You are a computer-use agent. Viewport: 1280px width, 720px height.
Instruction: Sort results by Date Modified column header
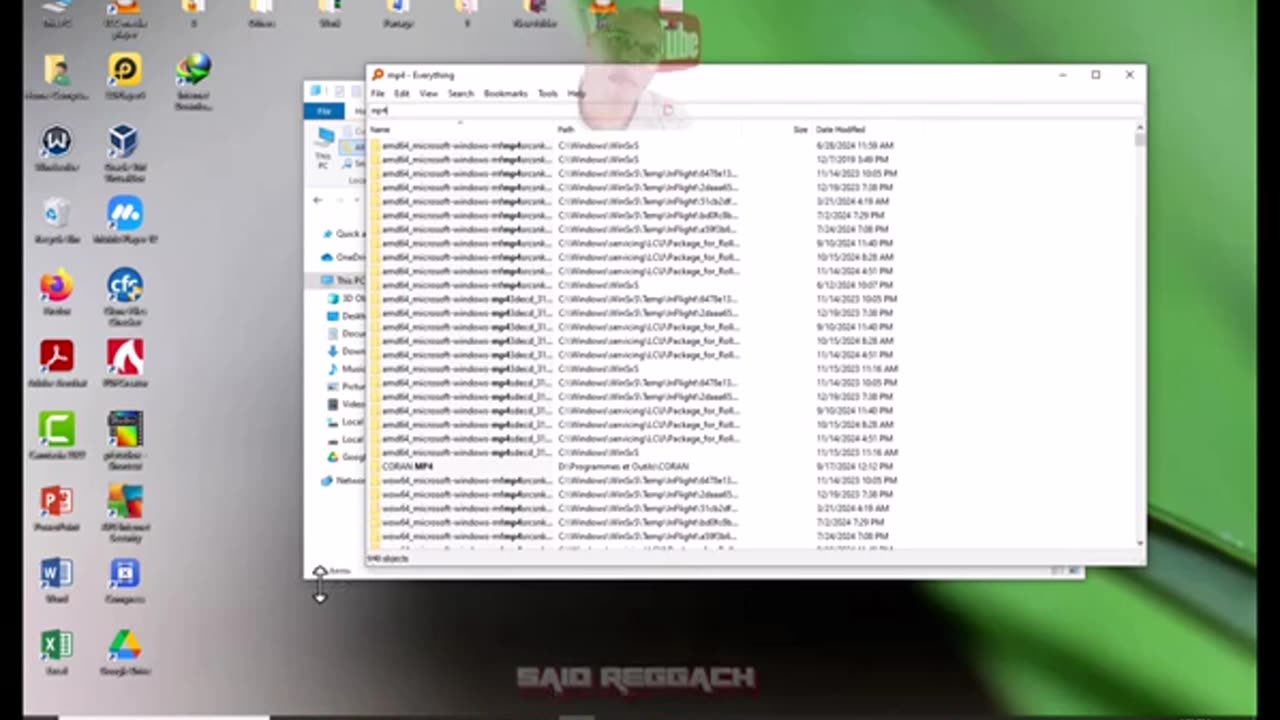840,129
